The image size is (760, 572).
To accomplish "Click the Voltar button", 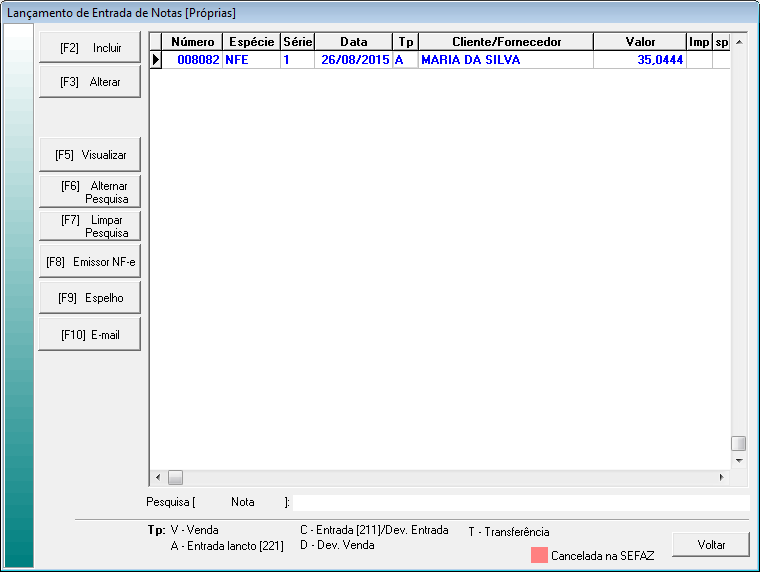I will [x=711, y=545].
